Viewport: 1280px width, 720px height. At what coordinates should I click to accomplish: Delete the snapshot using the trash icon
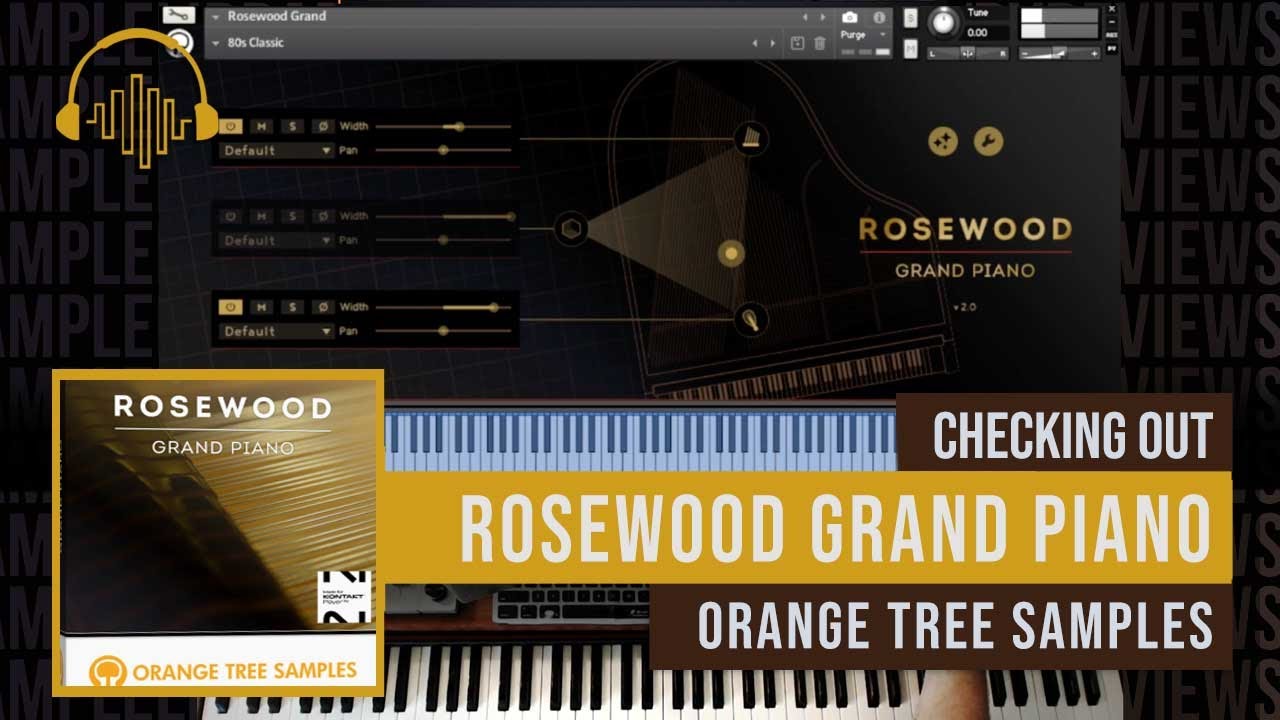pyautogui.click(x=820, y=43)
